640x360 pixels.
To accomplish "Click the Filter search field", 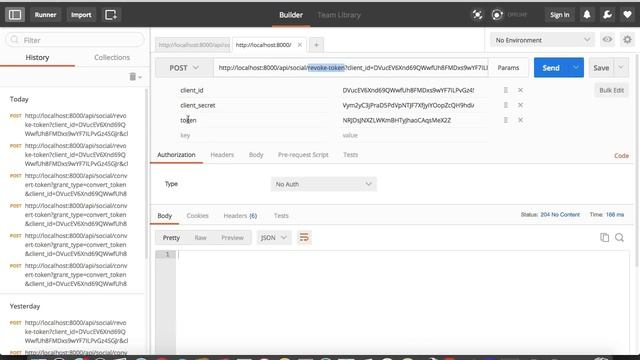I will (75, 40).
